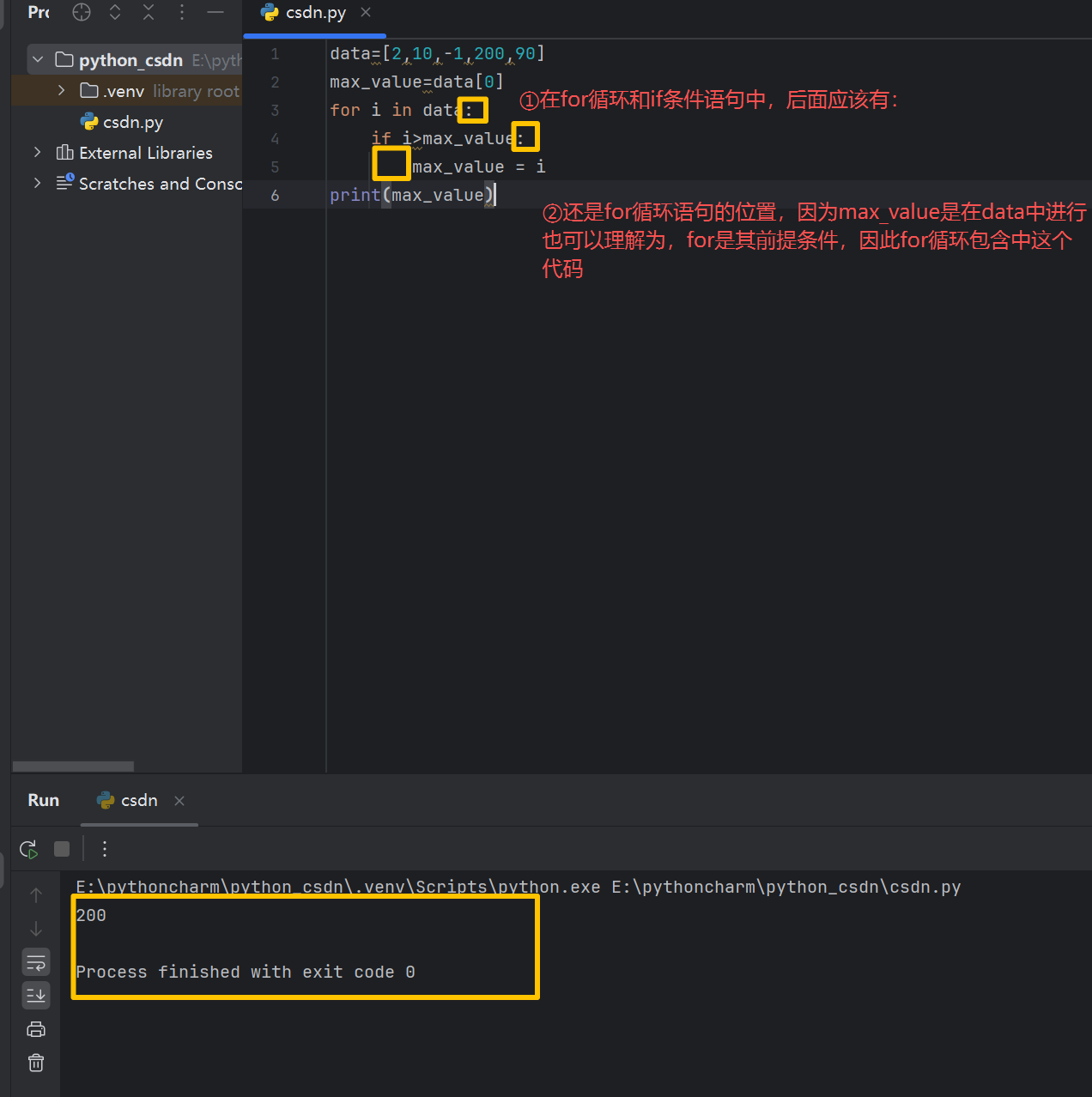This screenshot has width=1092, height=1097.
Task: Close the csdn.py editor tab
Action: (x=366, y=12)
